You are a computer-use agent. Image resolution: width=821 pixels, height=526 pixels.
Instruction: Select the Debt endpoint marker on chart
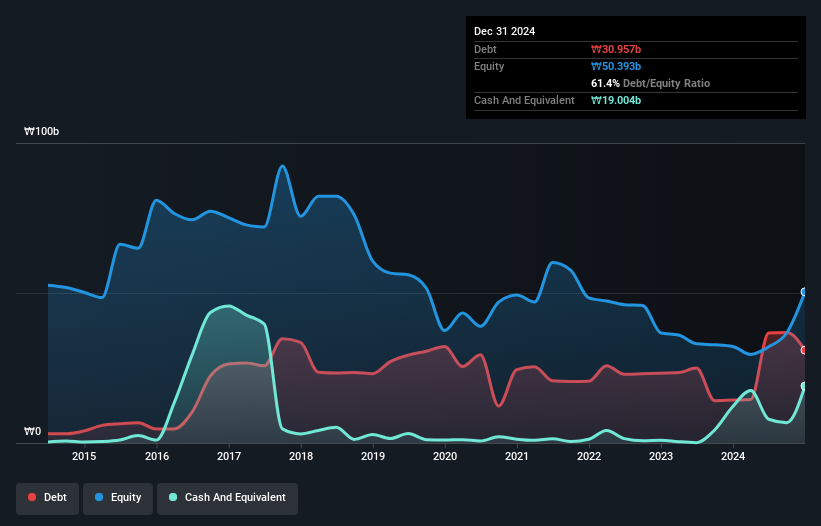804,350
